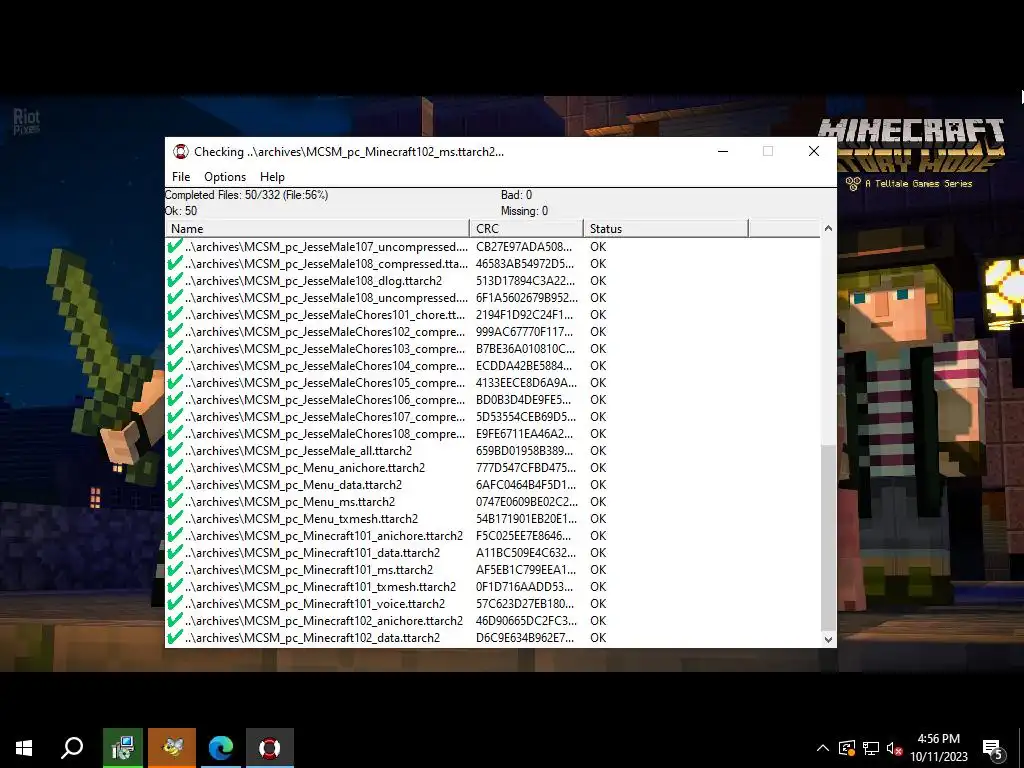Click CRC value 513D17894C3A22...
1024x768 pixels.
[526, 281]
